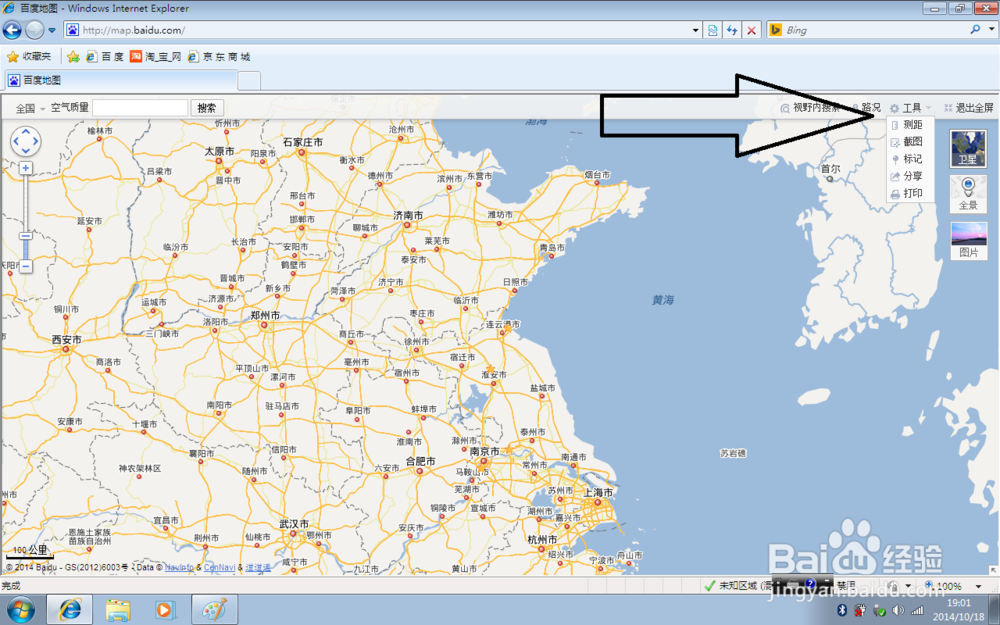This screenshot has width=1000, height=625.
Task: Click 退出全屏 exit fullscreen
Action: 969,108
